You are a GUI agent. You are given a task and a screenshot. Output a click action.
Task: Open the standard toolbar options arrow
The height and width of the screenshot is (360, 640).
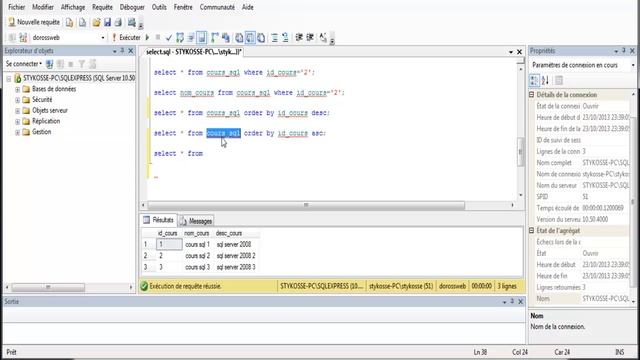(x=141, y=25)
